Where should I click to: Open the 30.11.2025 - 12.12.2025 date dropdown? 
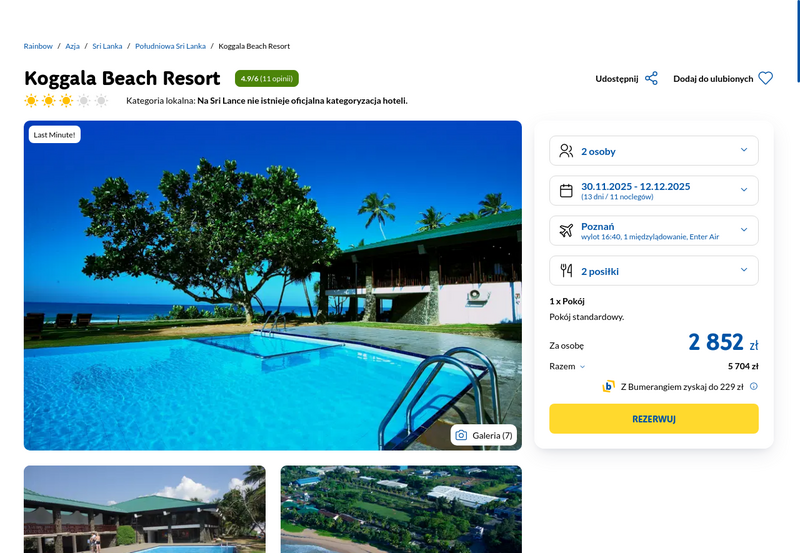pyautogui.click(x=654, y=190)
